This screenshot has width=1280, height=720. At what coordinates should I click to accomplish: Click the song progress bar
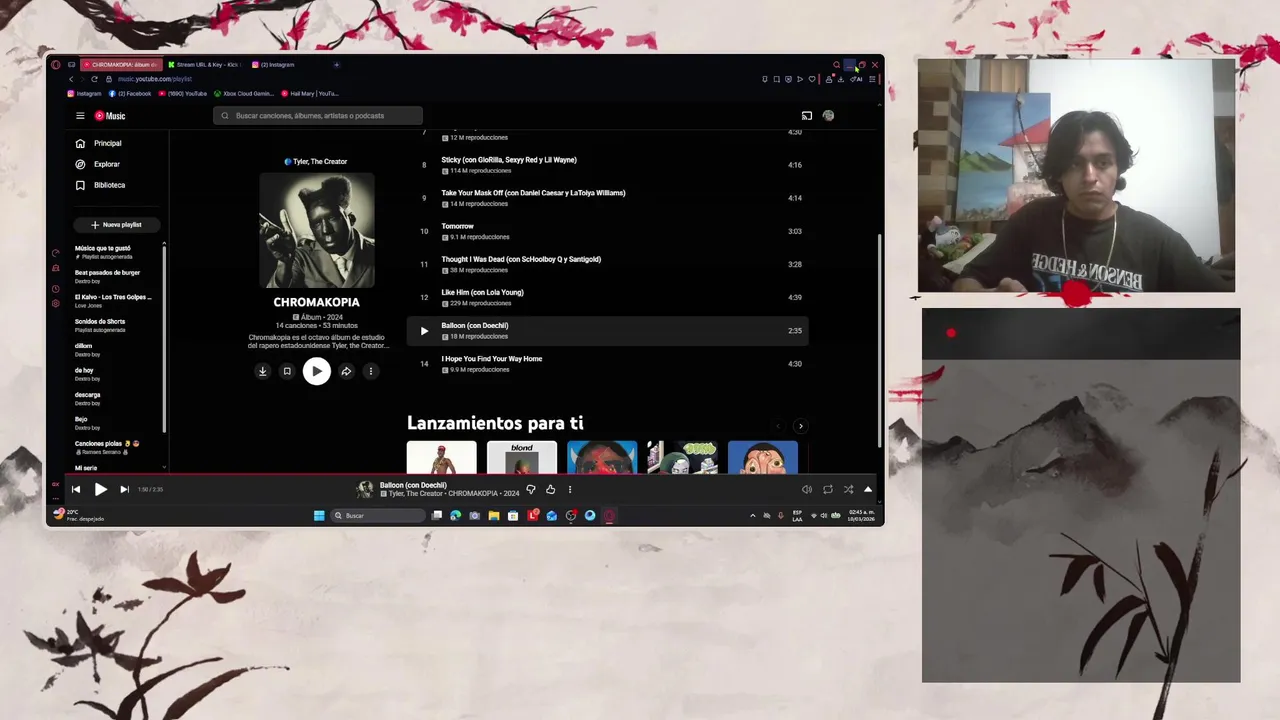(471, 475)
